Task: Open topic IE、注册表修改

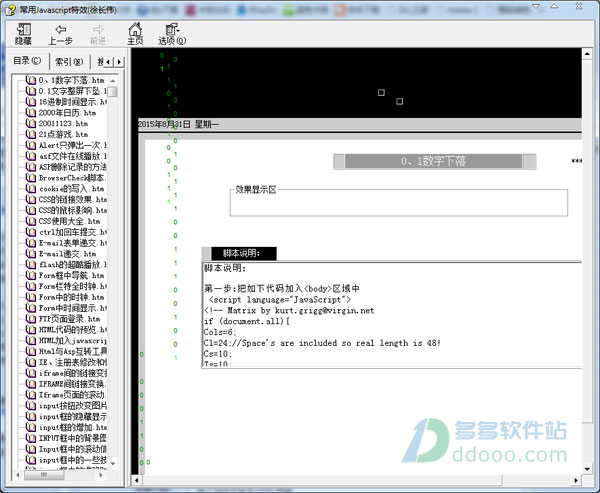Action: (x=73, y=362)
